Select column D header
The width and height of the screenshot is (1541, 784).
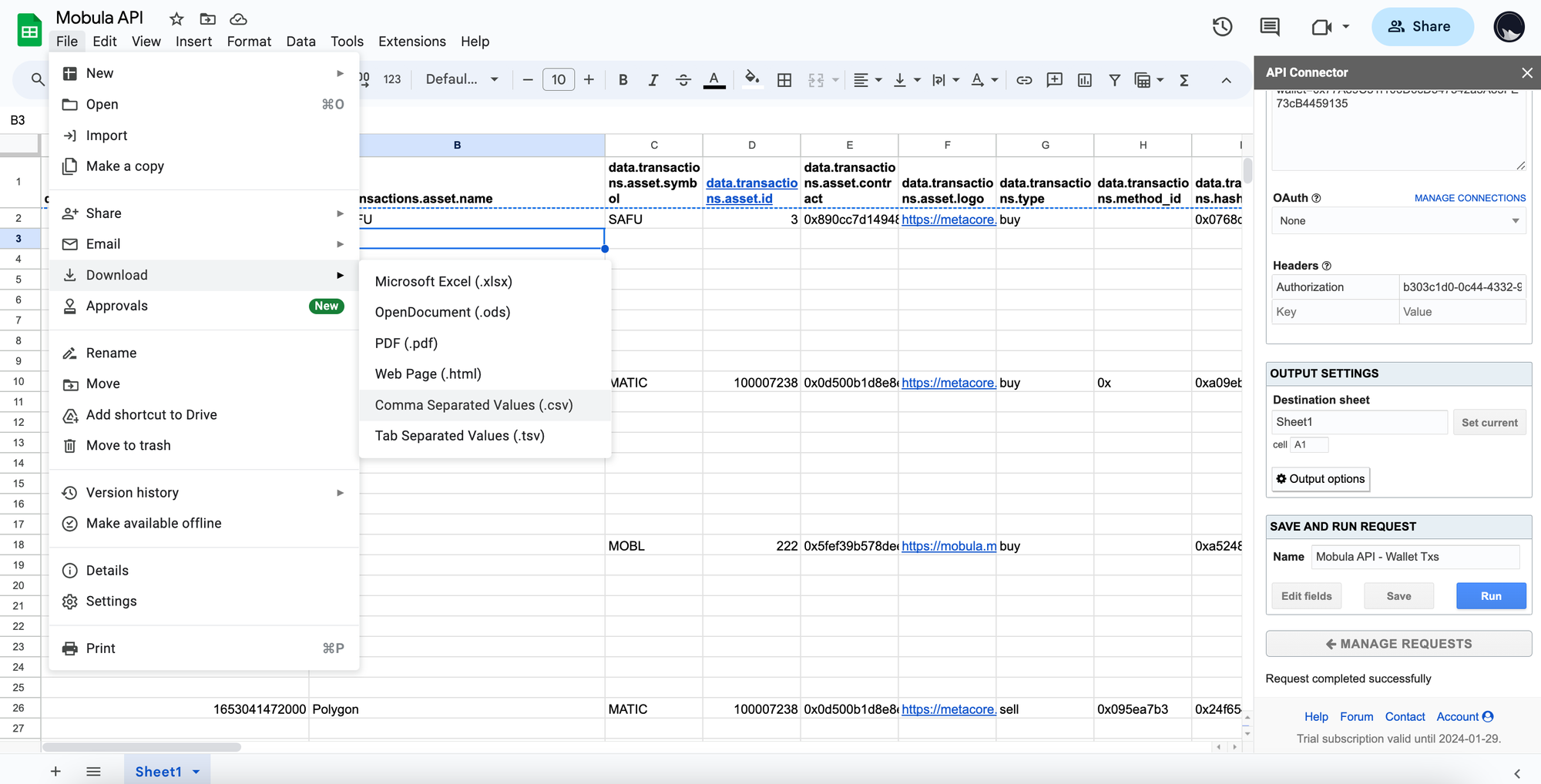[751, 145]
